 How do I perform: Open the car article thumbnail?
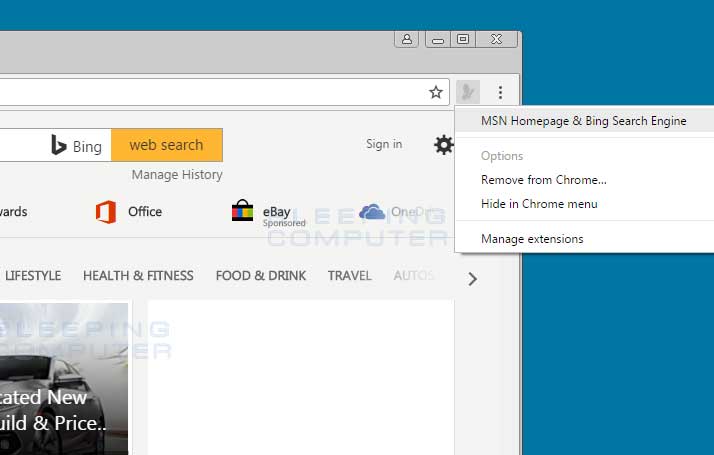pyautogui.click(x=64, y=379)
